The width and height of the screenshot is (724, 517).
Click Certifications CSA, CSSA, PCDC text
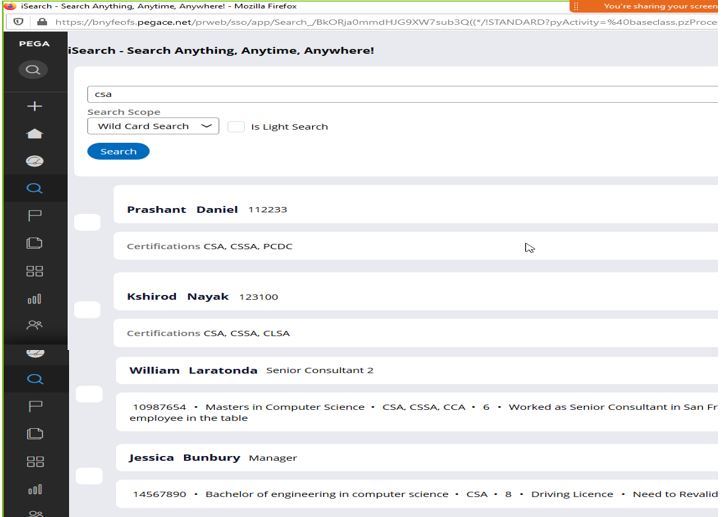[x=210, y=246]
